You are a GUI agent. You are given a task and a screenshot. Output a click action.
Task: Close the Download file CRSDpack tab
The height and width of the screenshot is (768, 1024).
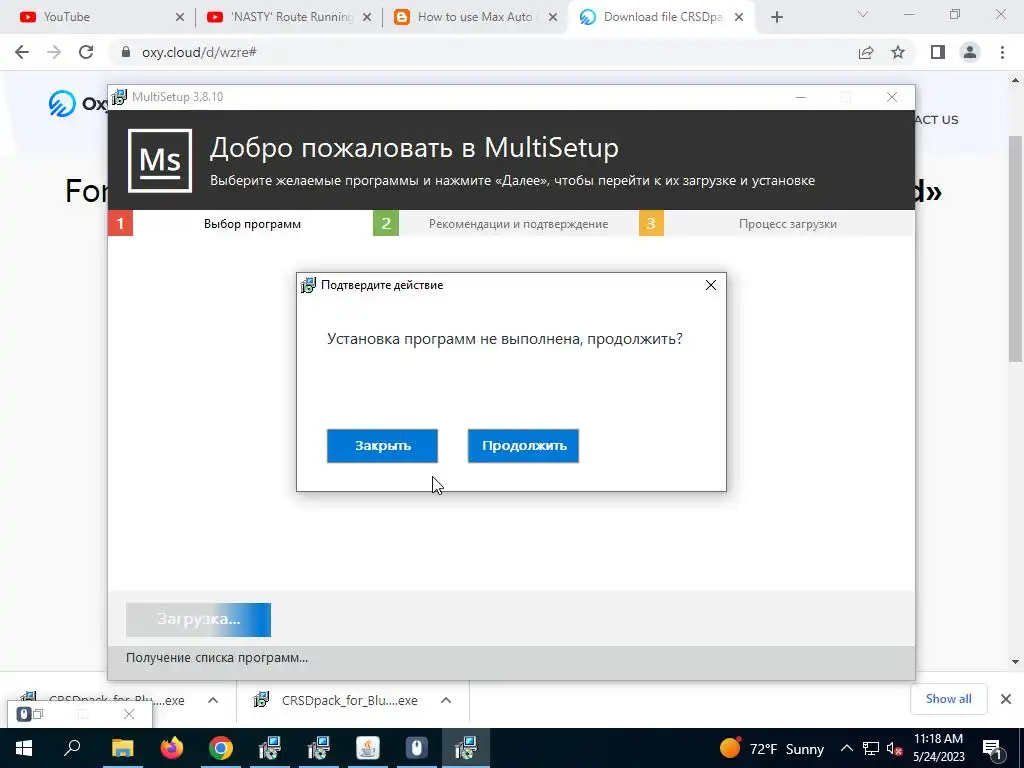coord(739,18)
